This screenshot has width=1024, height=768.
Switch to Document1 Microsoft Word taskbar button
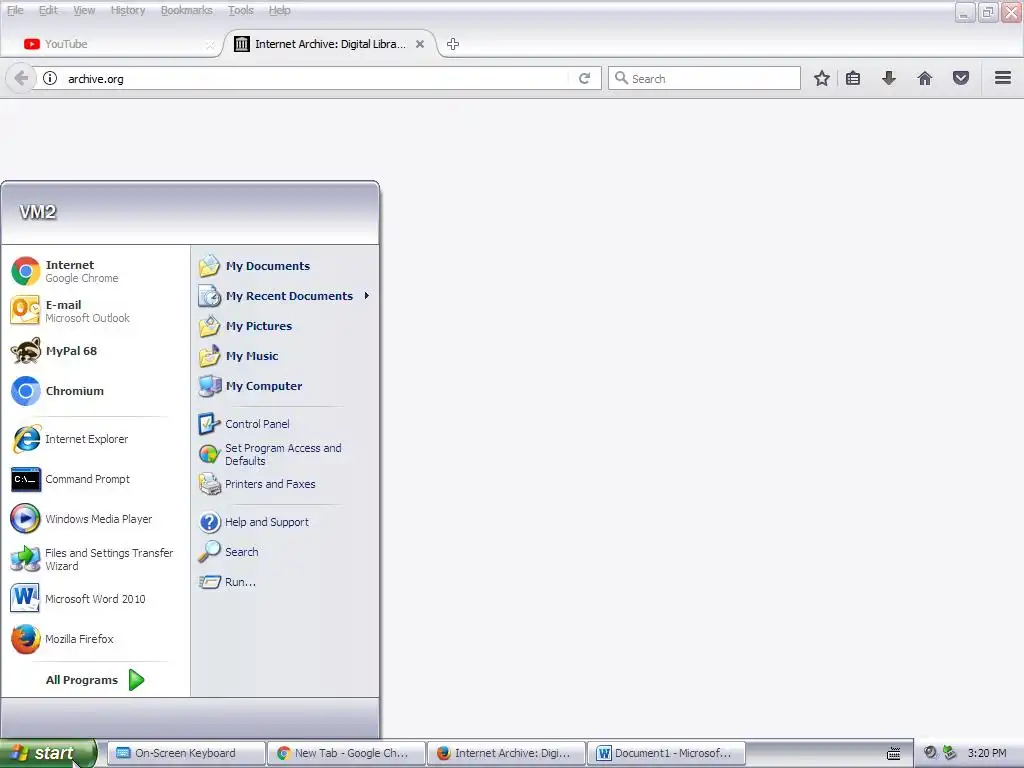(667, 753)
